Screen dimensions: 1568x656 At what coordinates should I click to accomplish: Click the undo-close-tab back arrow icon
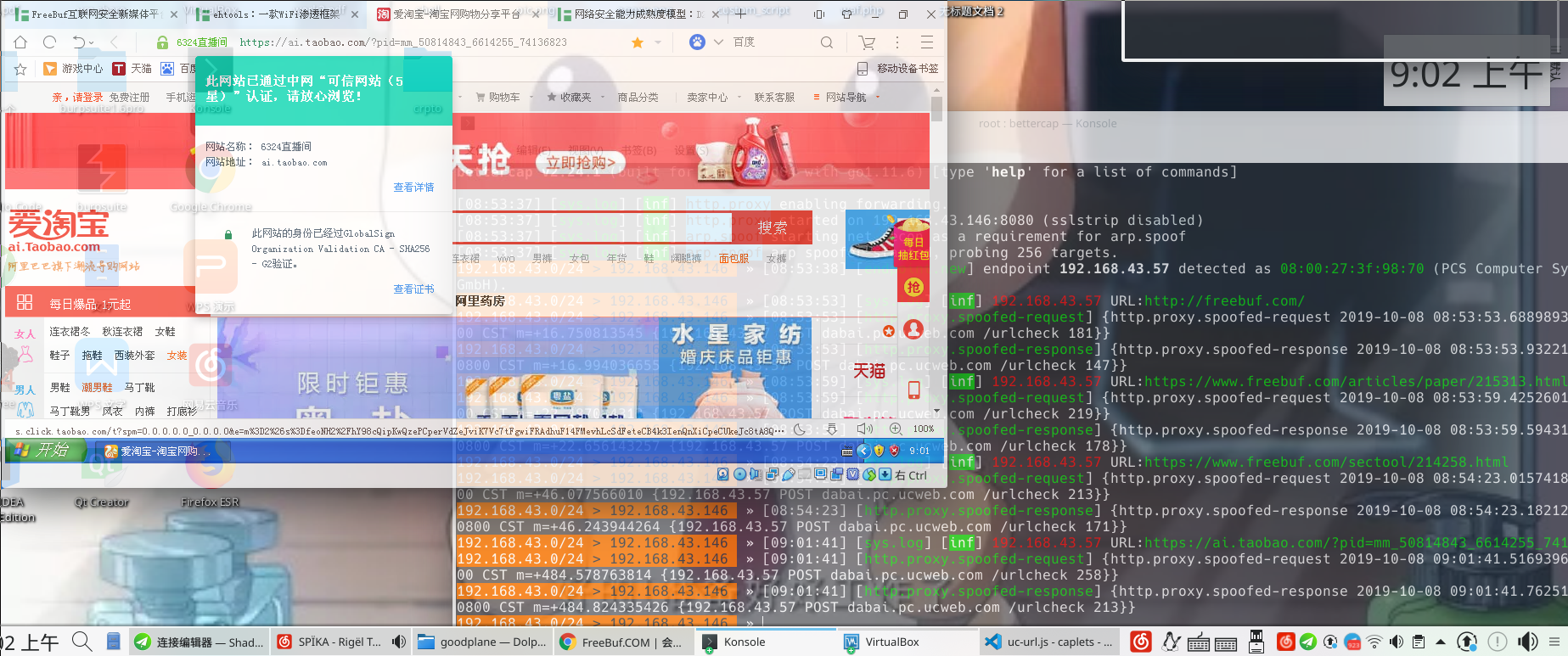point(78,42)
